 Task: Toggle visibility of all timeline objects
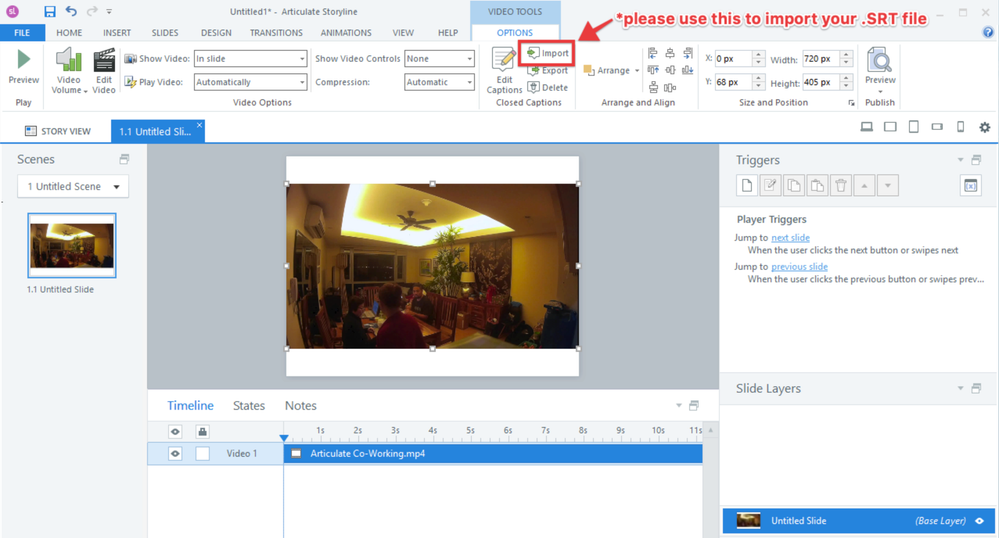coord(175,432)
